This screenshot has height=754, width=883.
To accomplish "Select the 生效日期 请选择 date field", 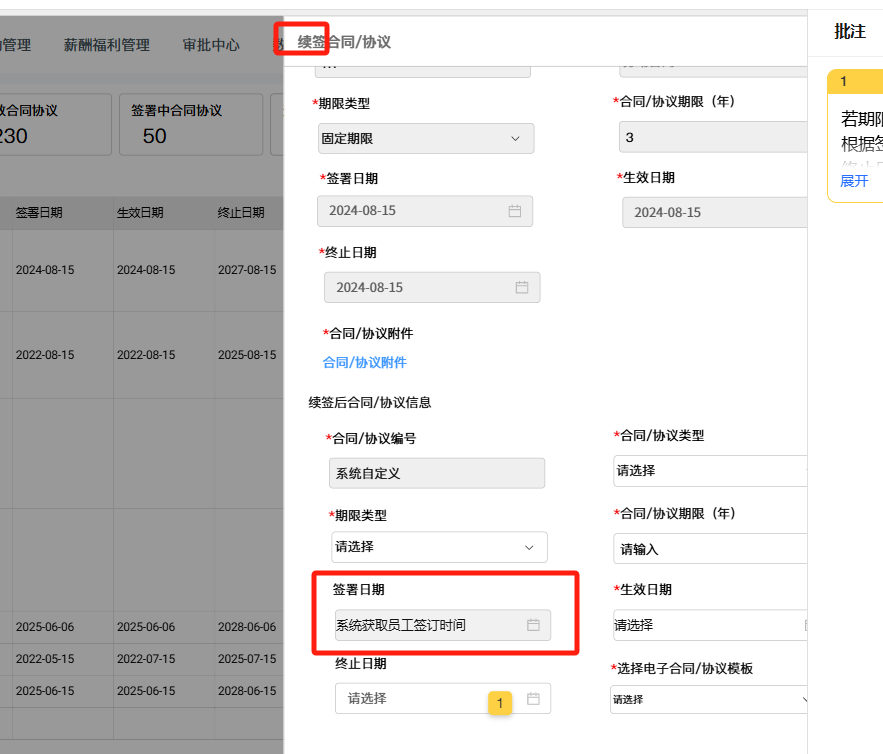I will (x=708, y=625).
